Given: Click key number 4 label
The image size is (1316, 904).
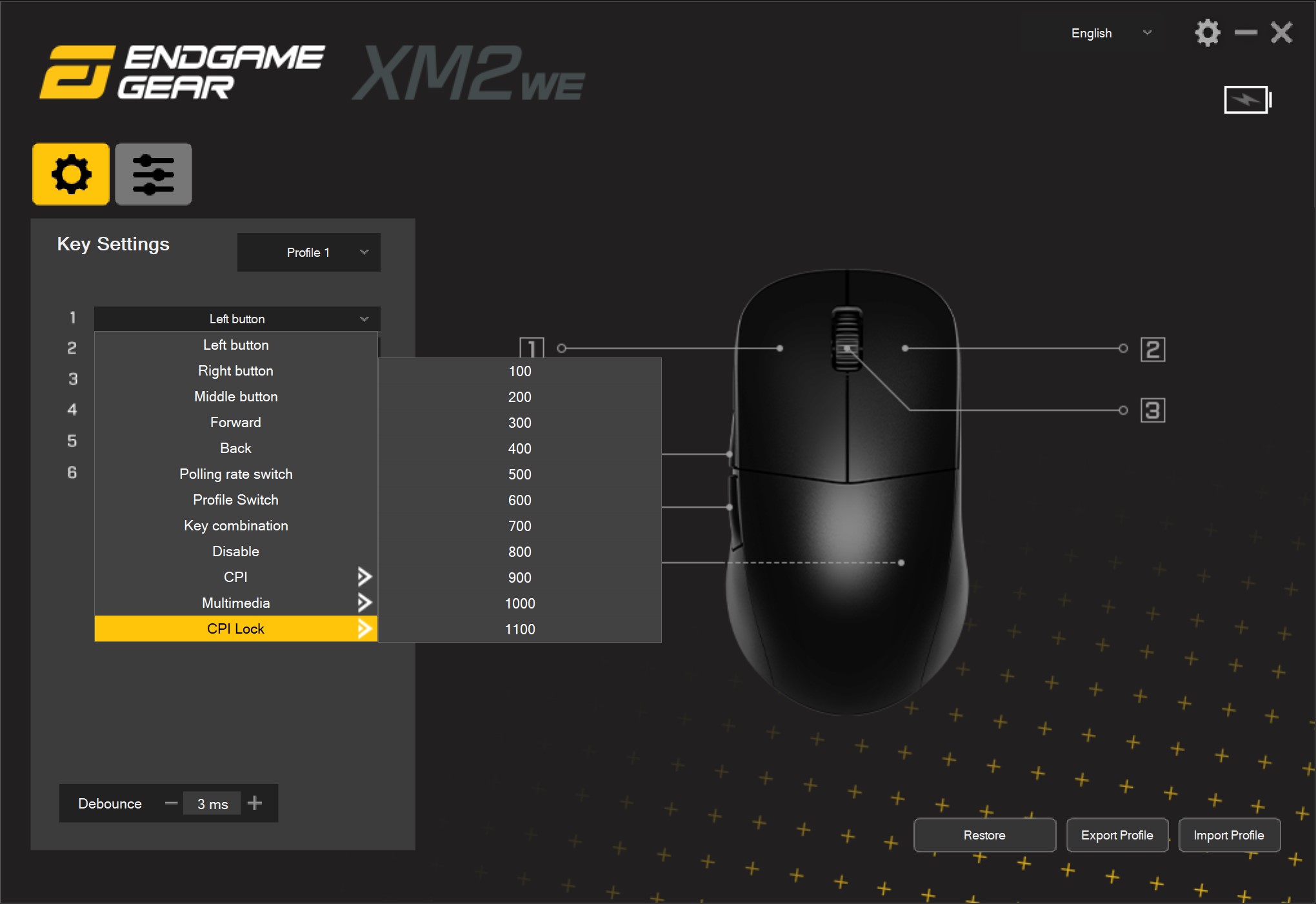Looking at the screenshot, I should 72,410.
